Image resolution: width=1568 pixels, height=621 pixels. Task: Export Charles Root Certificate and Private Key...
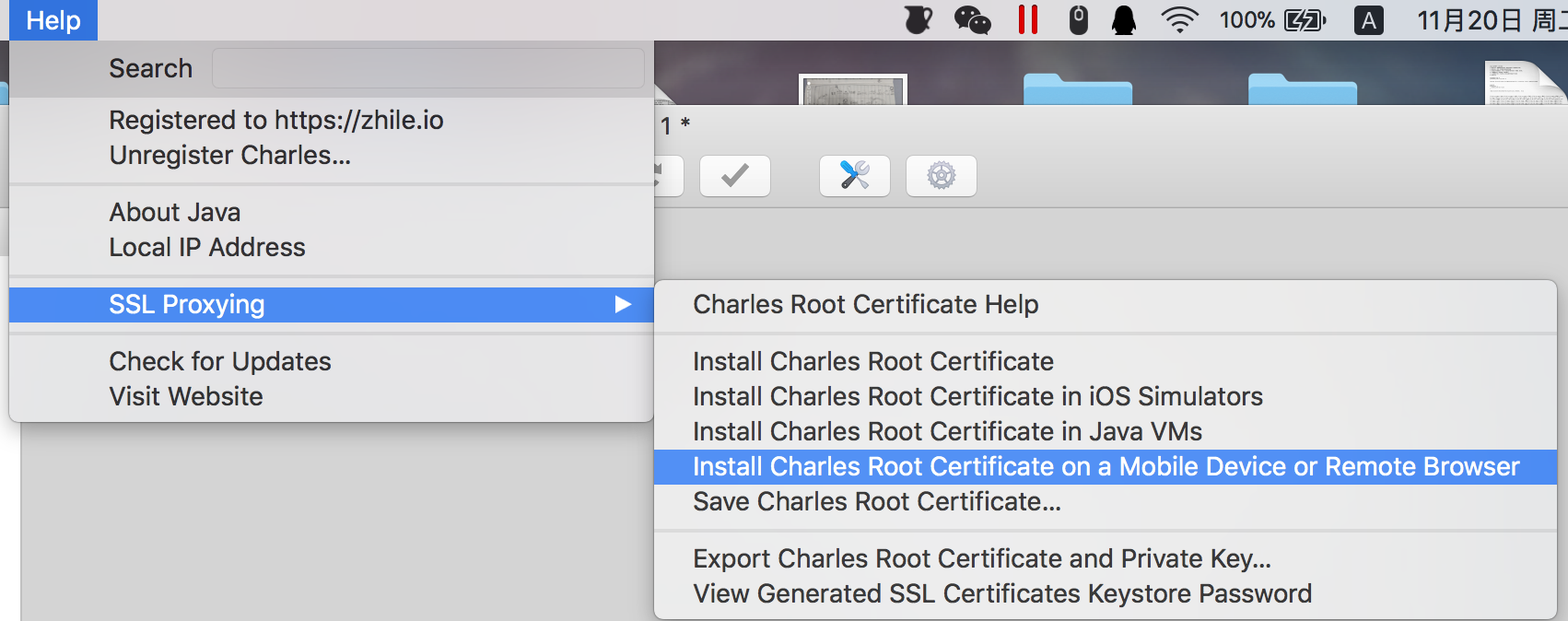1106,558
